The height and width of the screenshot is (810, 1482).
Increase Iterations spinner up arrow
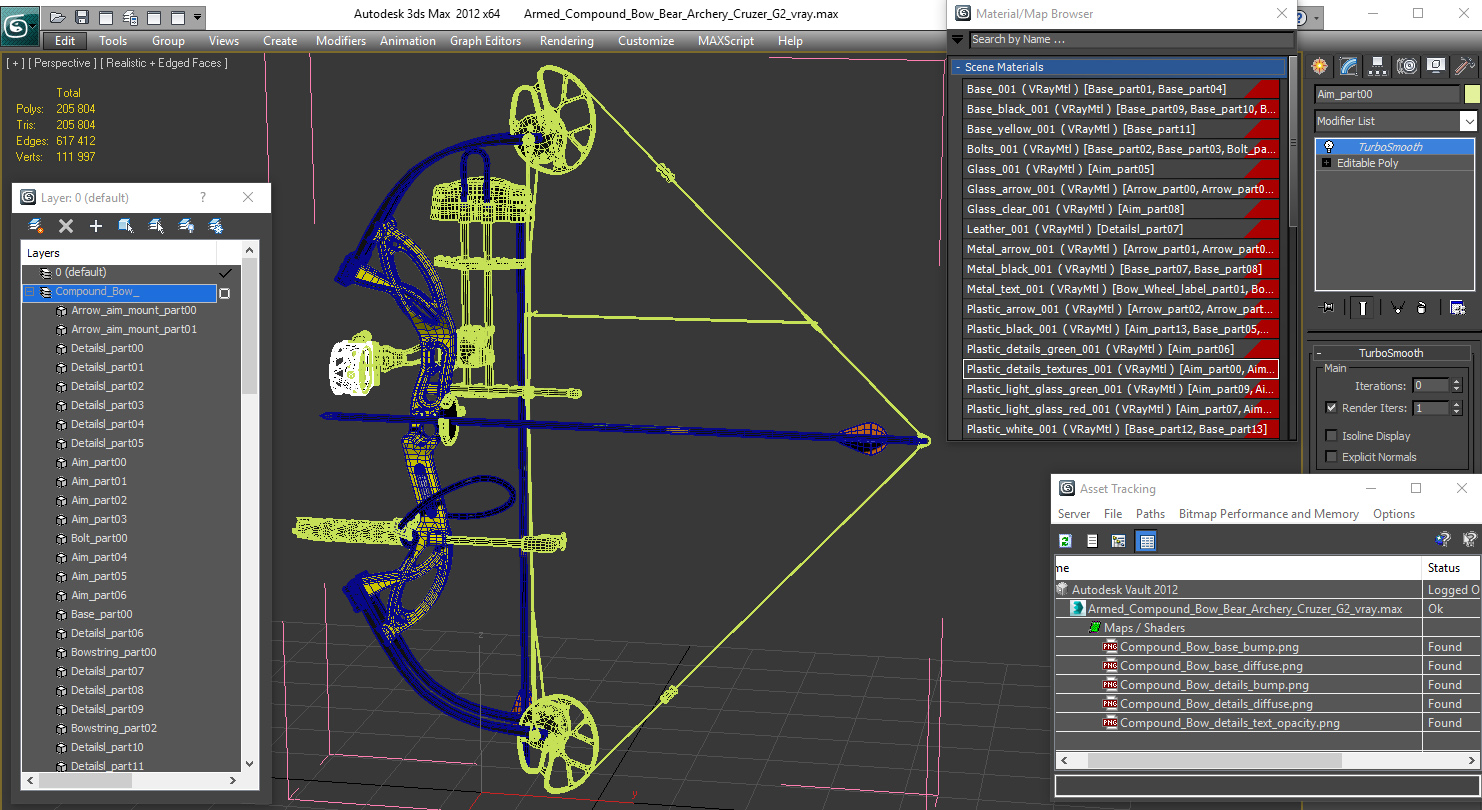coord(1455,382)
